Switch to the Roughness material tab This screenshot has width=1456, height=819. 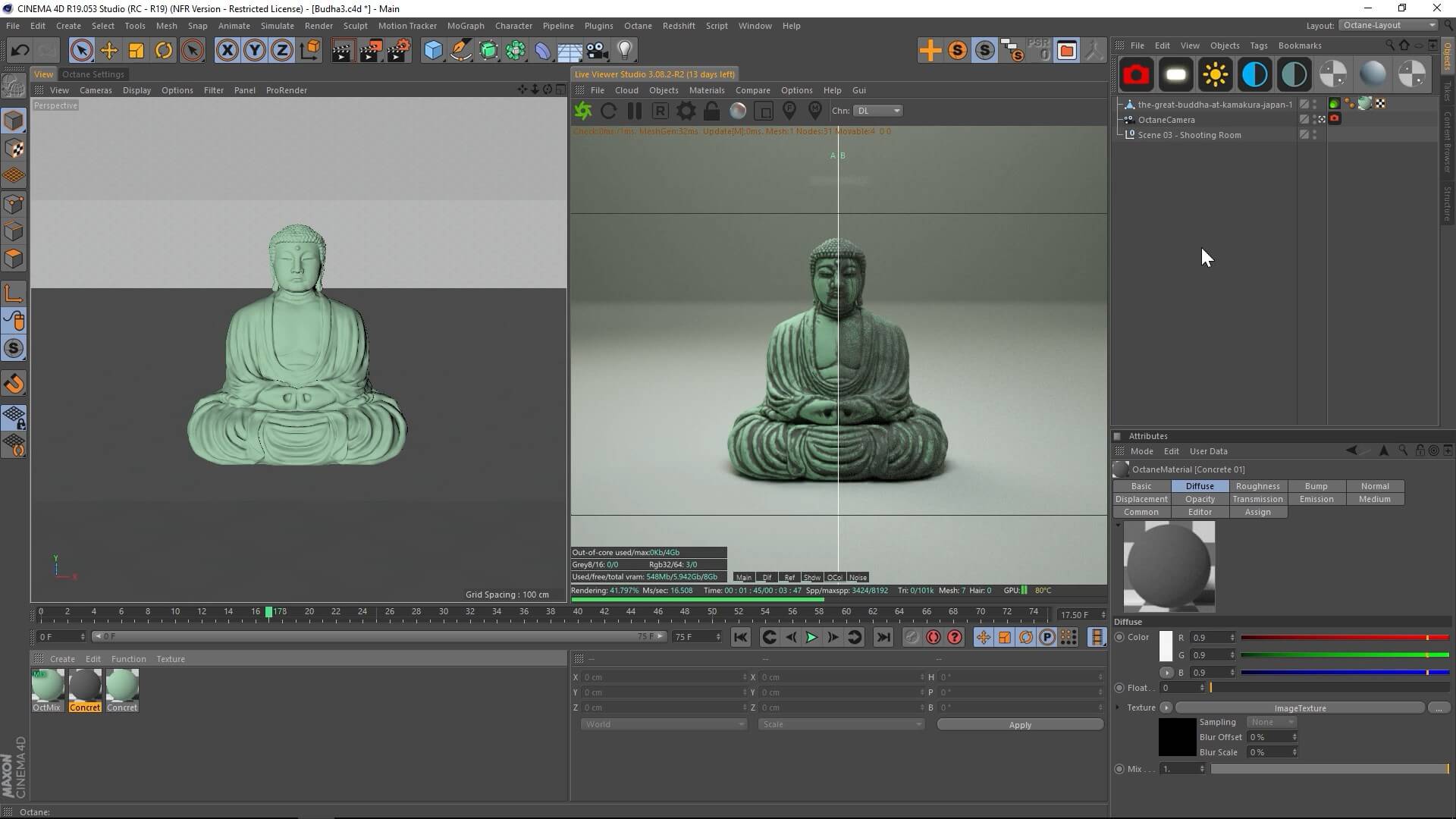click(x=1257, y=486)
